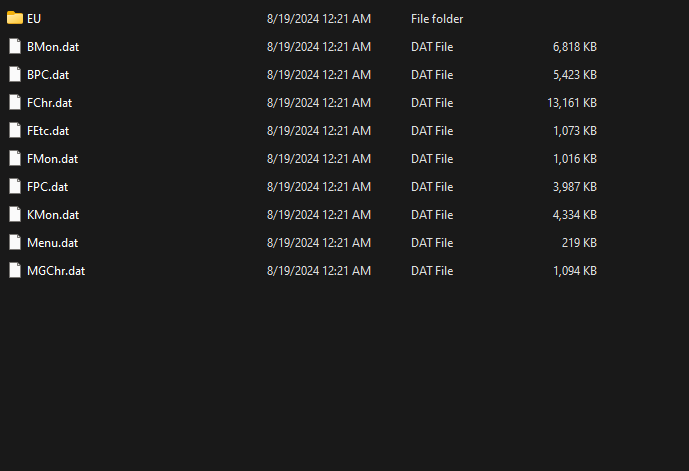Click the FPC.dat file icon
The height and width of the screenshot is (471, 689).
pyautogui.click(x=15, y=186)
